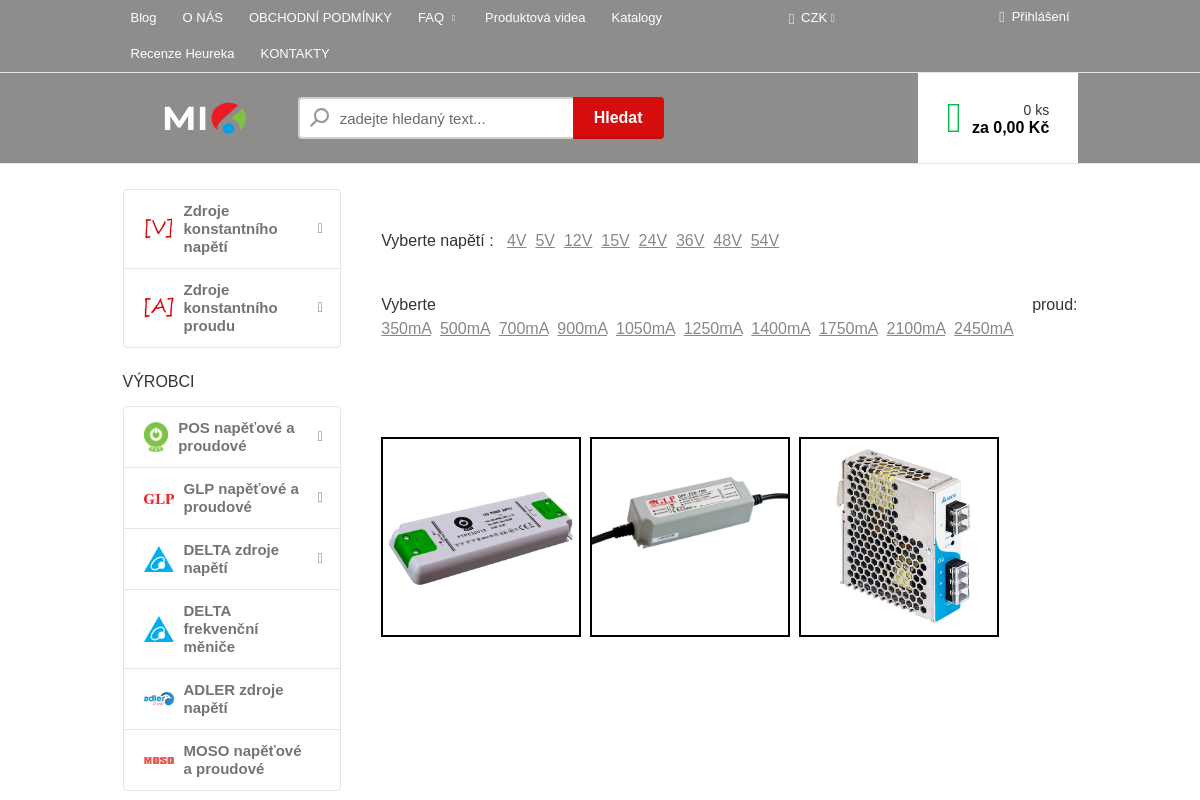The image size is (1200, 800).
Task: Go to OBCHODNÍ PODMÍNKY page
Action: click(320, 18)
